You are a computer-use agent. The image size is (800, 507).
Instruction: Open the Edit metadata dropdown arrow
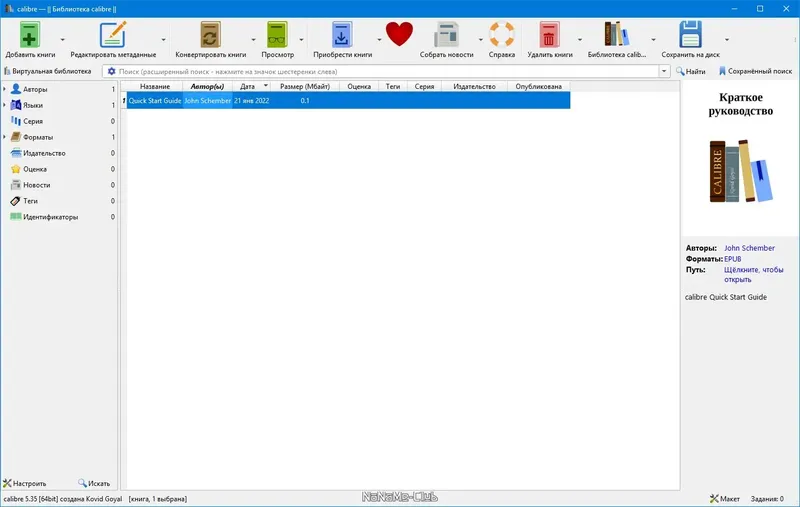click(163, 40)
